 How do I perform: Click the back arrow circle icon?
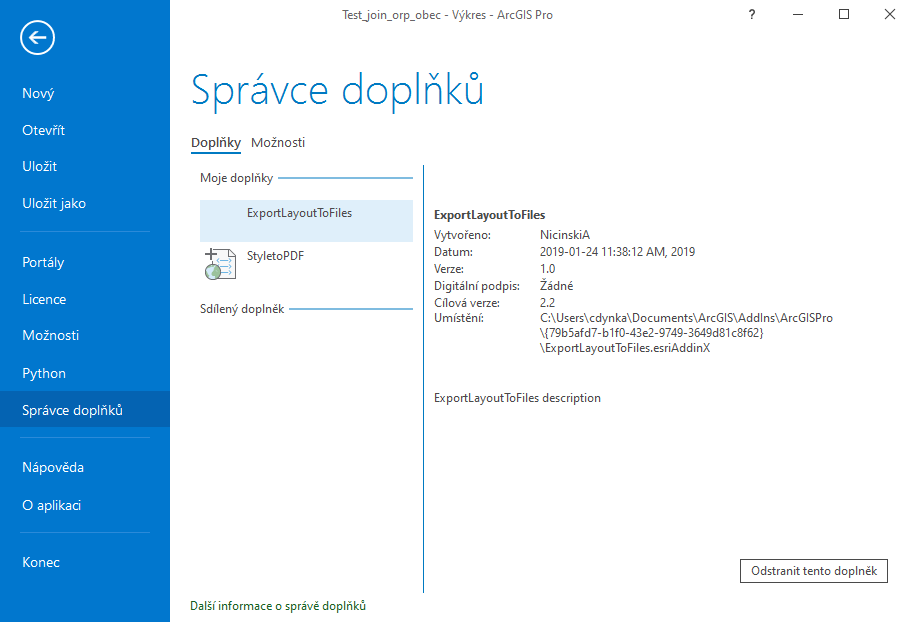[x=38, y=38]
